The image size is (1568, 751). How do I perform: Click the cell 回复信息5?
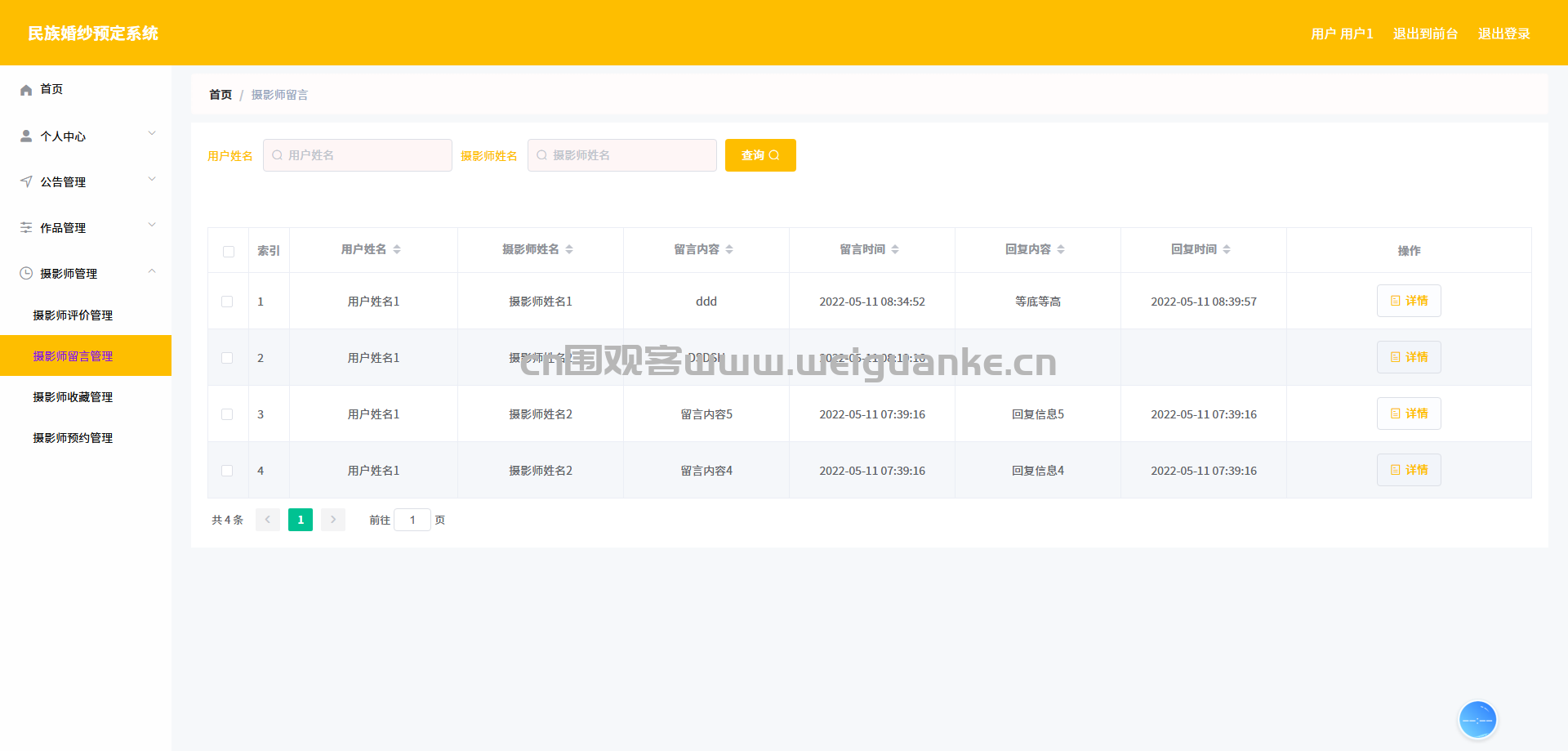[x=1038, y=414]
